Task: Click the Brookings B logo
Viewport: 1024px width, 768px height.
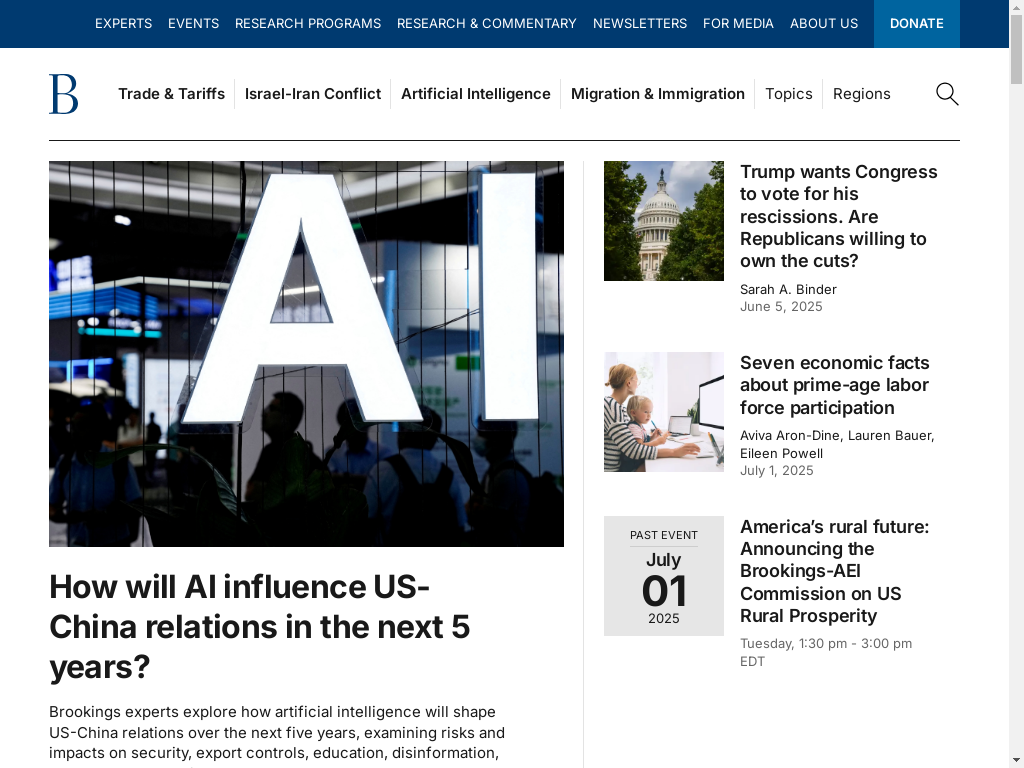Action: pyautogui.click(x=64, y=94)
